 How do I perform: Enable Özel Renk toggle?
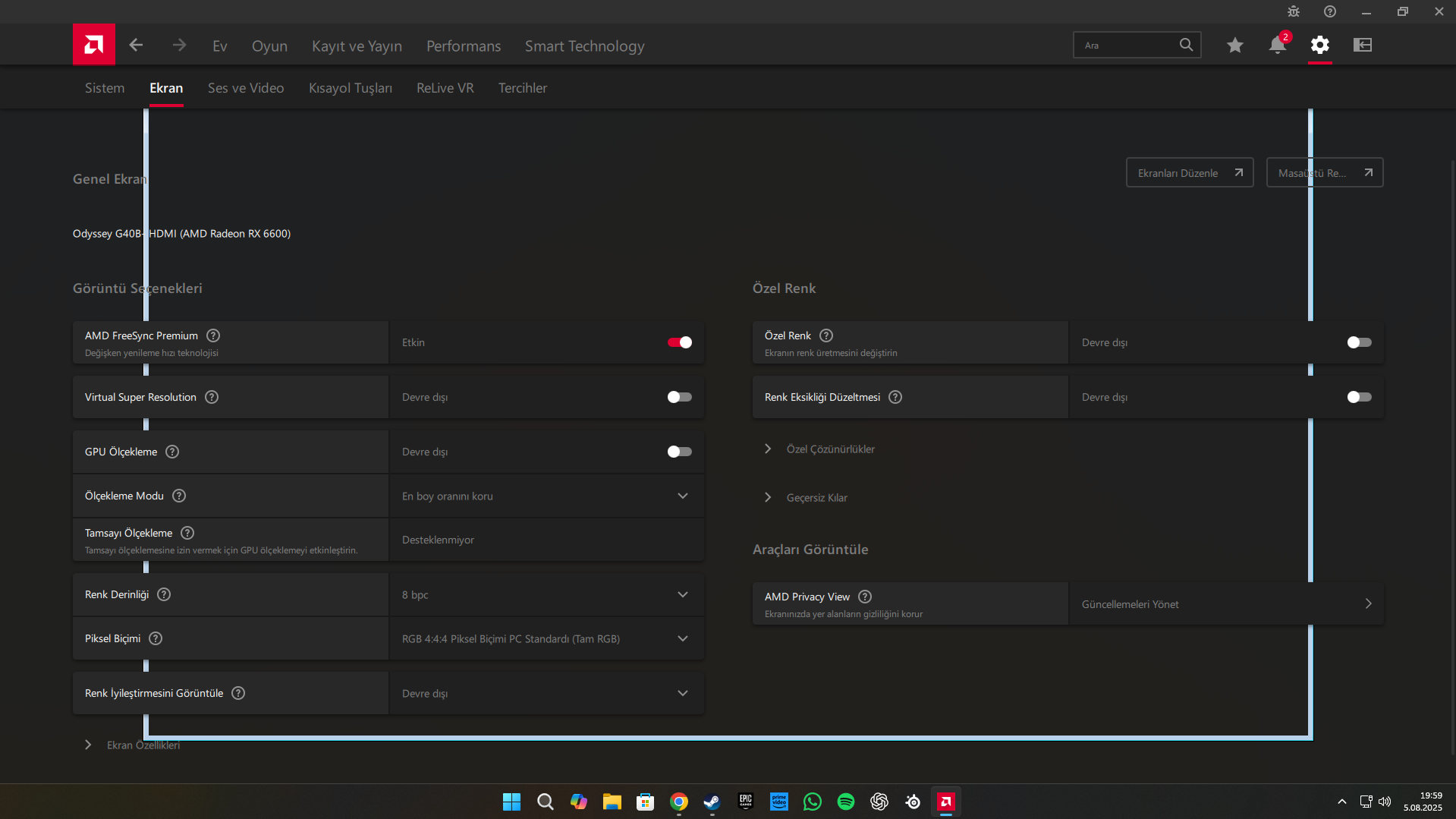click(x=1360, y=342)
